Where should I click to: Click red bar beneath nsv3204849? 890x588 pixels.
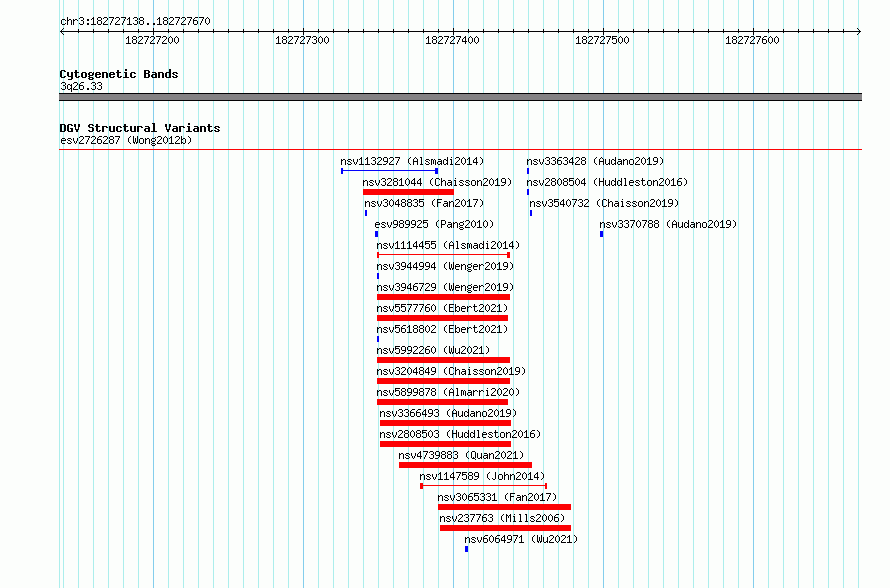tap(443, 381)
